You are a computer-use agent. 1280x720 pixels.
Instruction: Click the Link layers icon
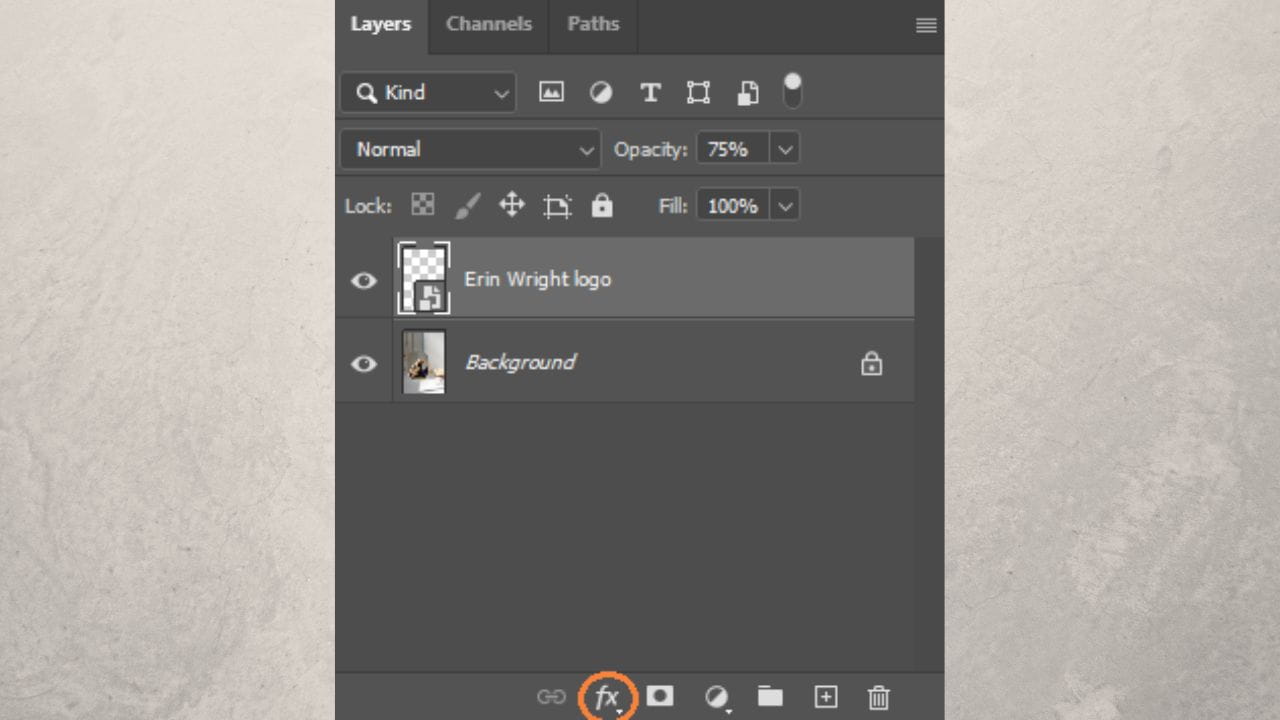[x=551, y=697]
